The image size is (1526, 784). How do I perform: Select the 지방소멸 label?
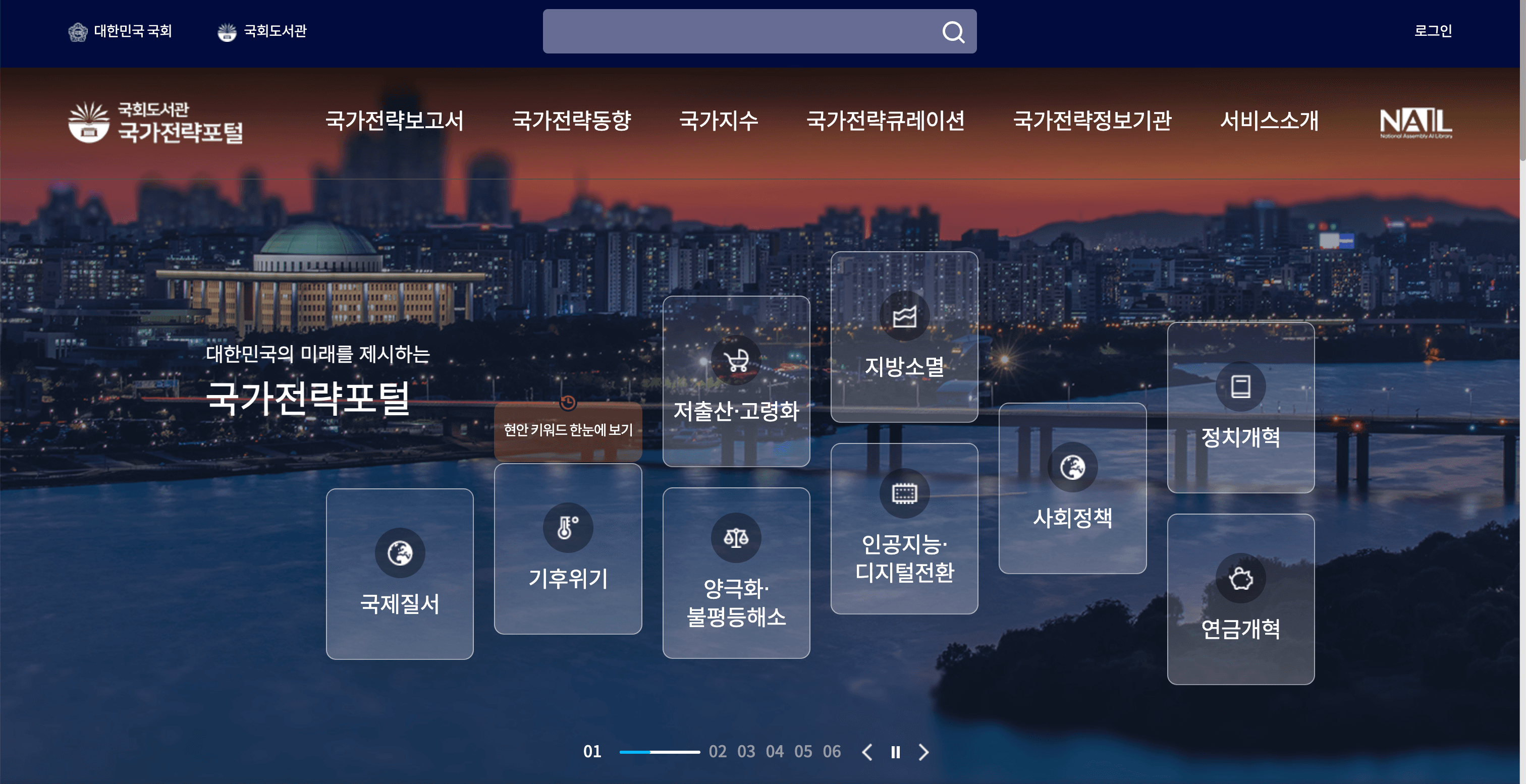(904, 367)
